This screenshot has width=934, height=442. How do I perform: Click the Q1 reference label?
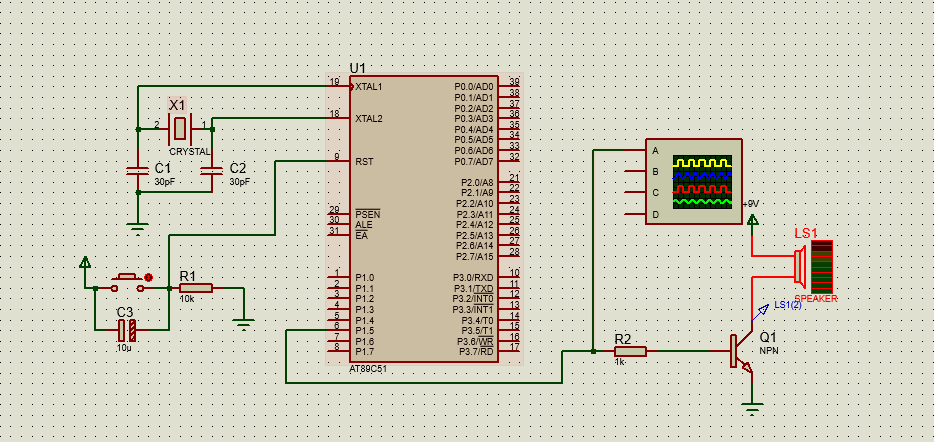coord(768,337)
